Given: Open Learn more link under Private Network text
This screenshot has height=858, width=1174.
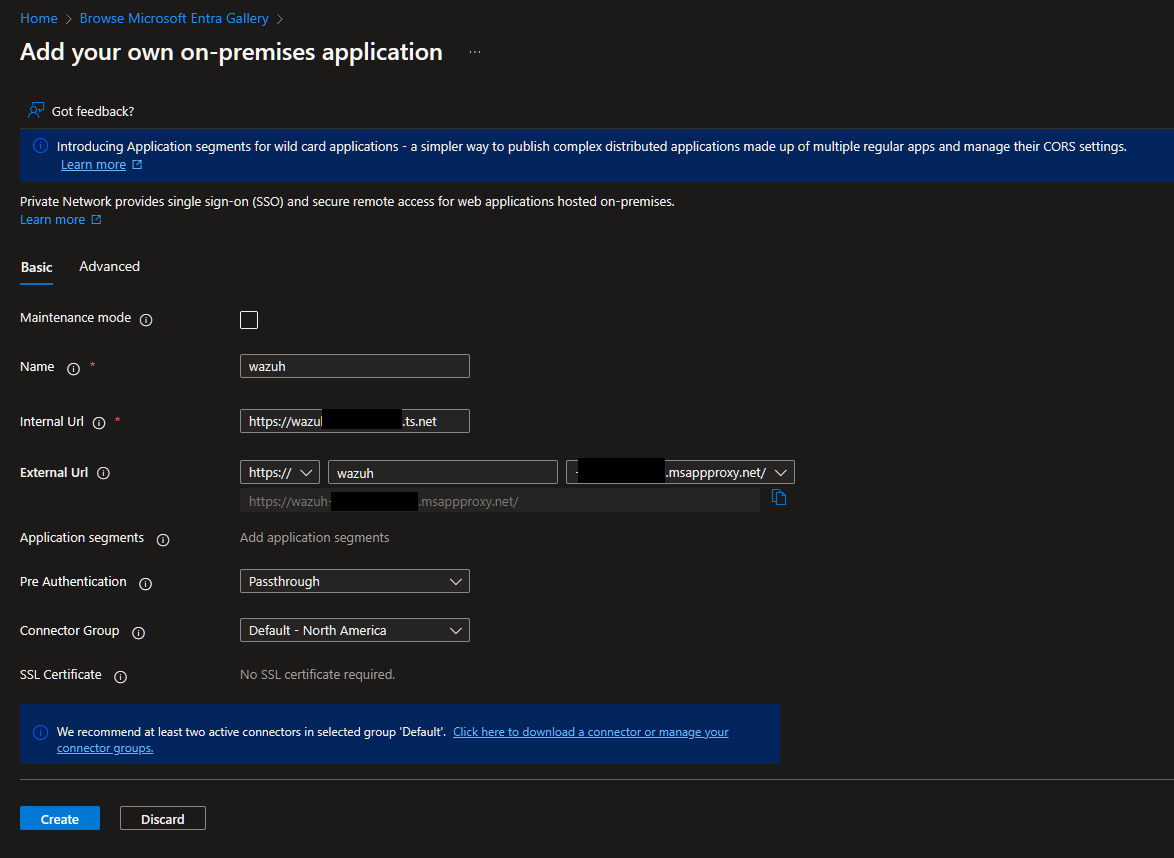Looking at the screenshot, I should click(x=52, y=219).
